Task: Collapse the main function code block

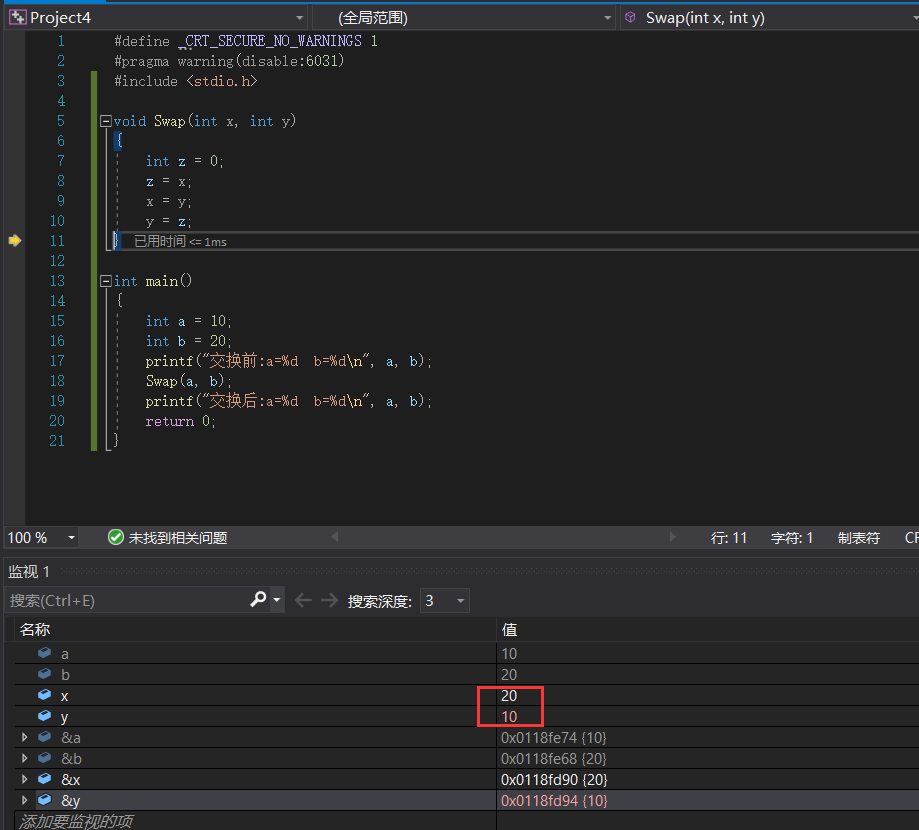Action: (105, 281)
